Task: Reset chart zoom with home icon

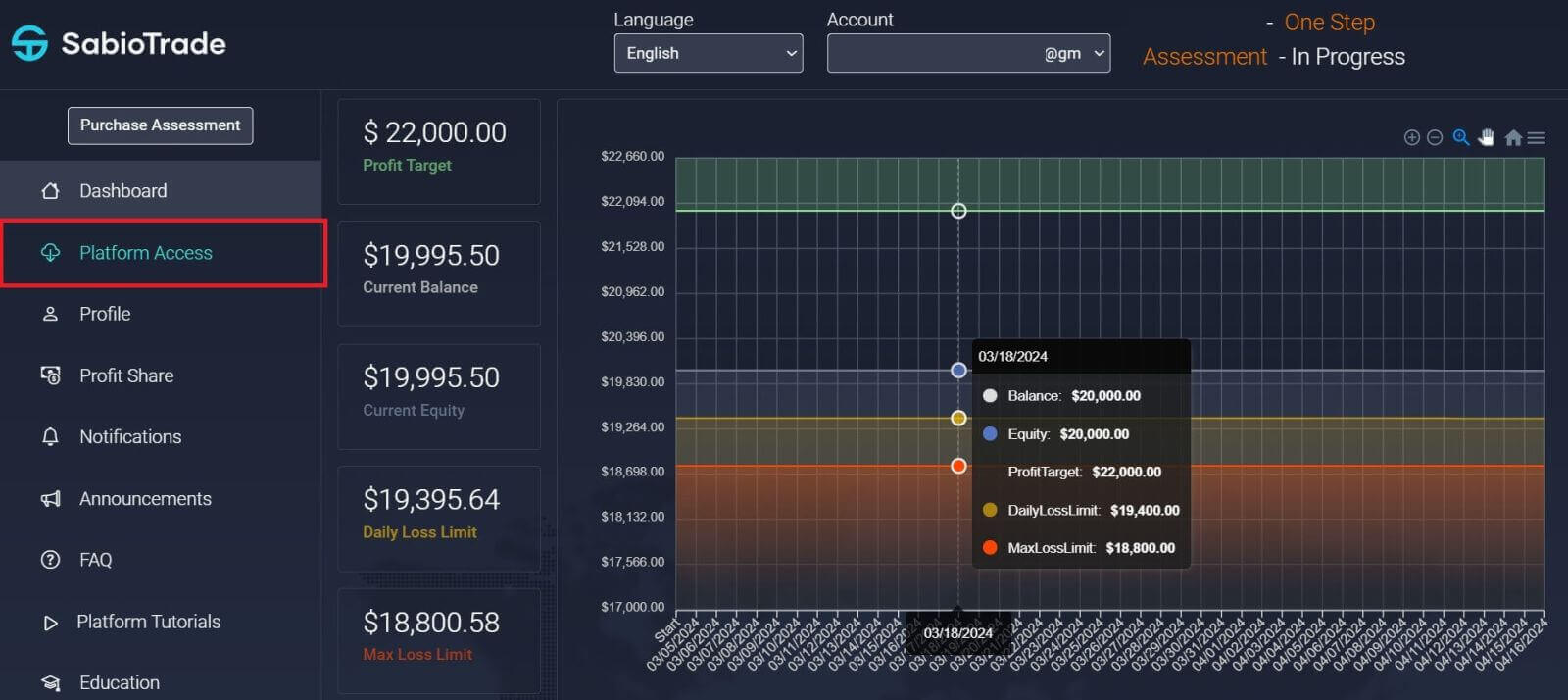Action: [1513, 138]
